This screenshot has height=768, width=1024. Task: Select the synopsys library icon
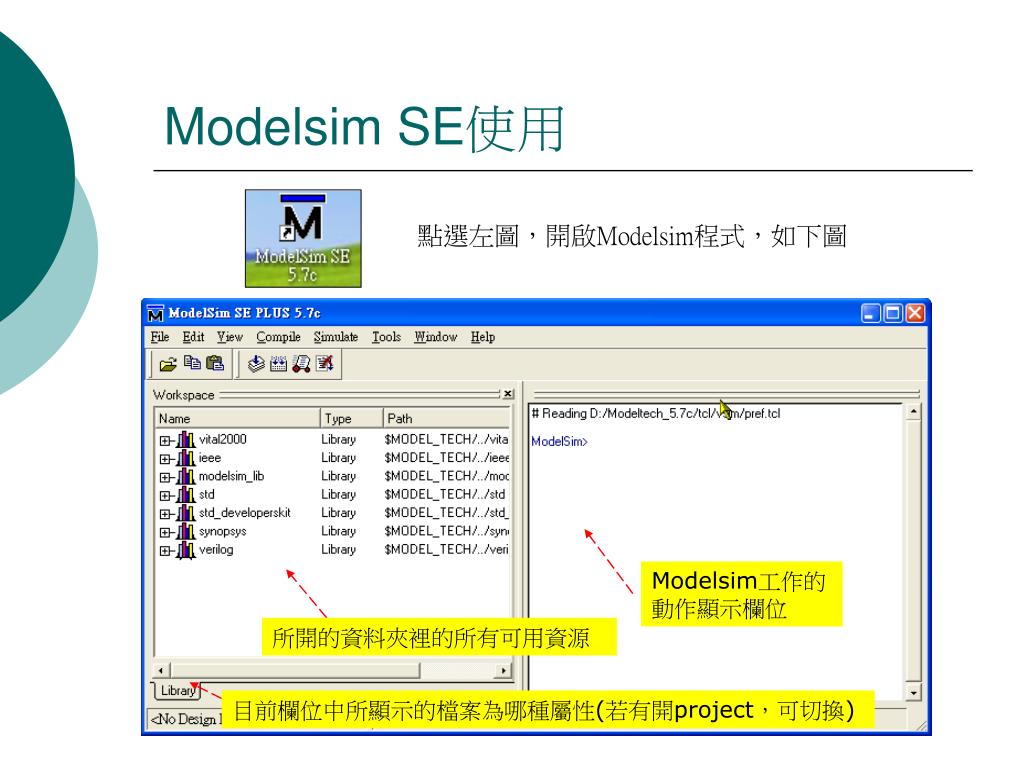186,531
